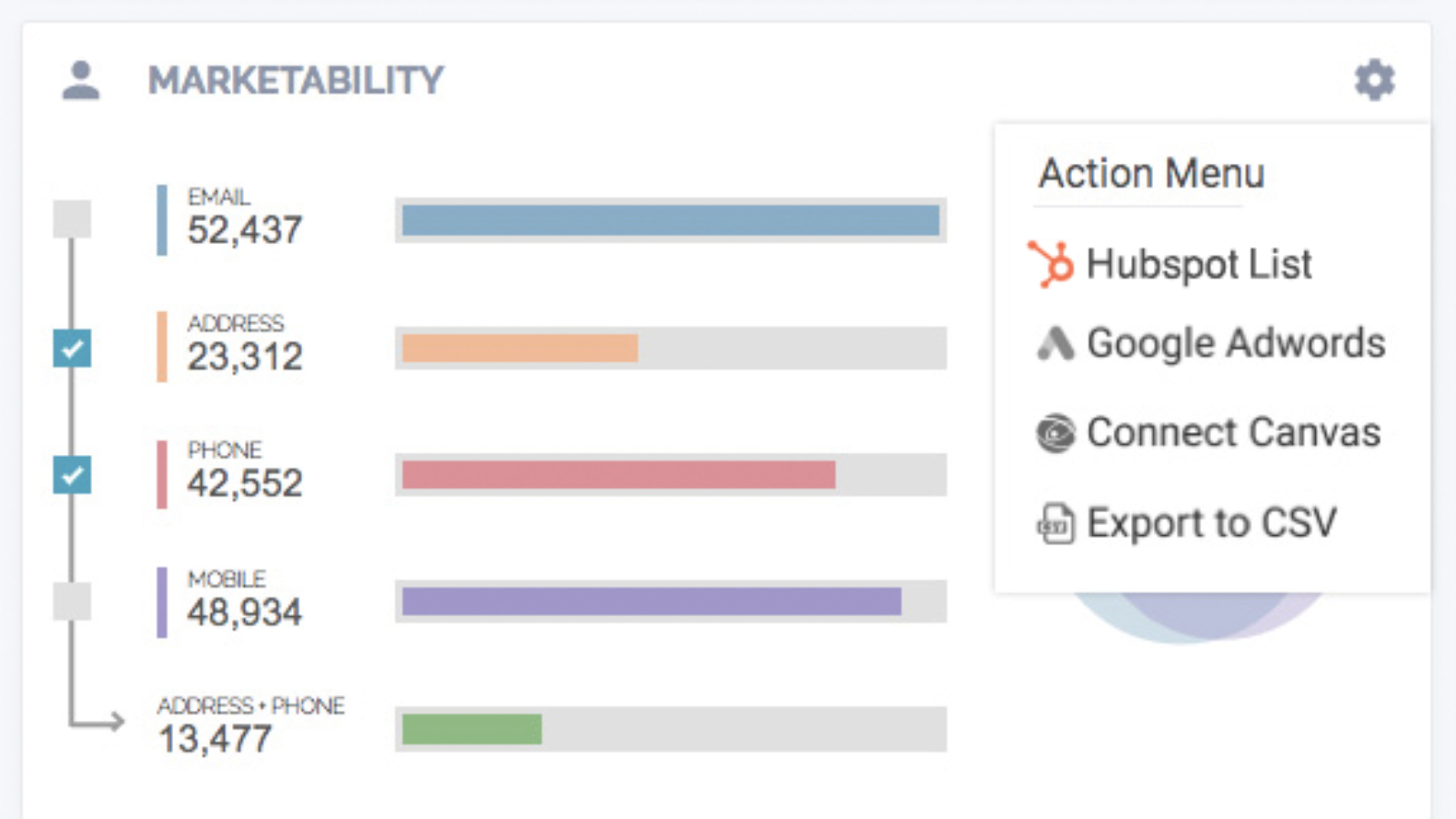The image size is (1456, 819).
Task: Uncheck the Phone checkbox
Action: pyautogui.click(x=72, y=474)
